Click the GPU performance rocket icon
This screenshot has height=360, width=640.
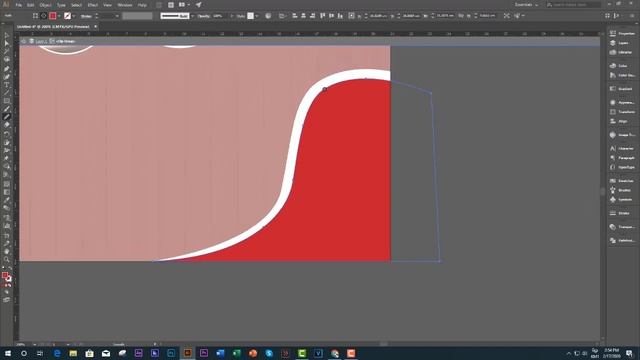pos(198,5)
